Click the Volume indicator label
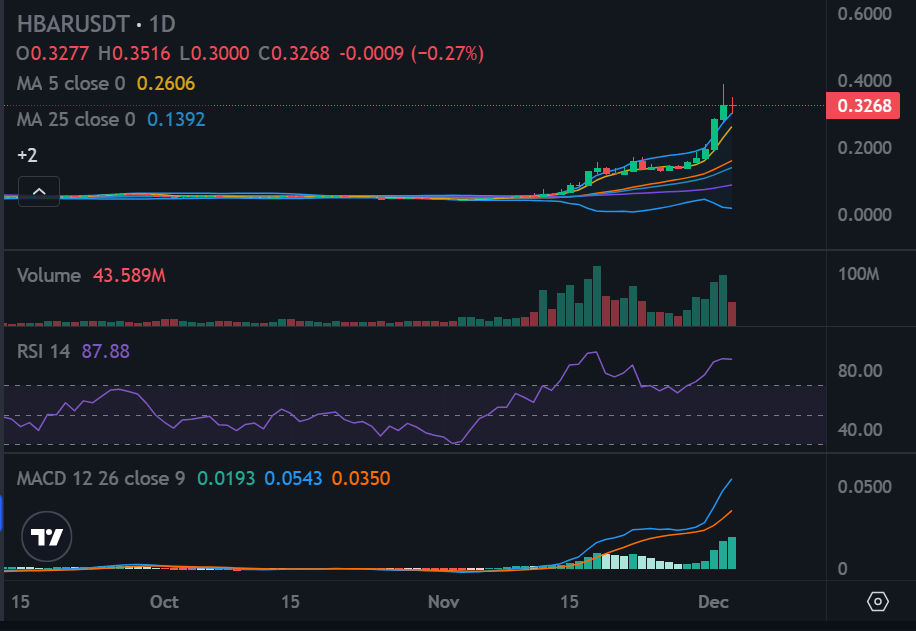The image size is (916, 631). tap(49, 275)
